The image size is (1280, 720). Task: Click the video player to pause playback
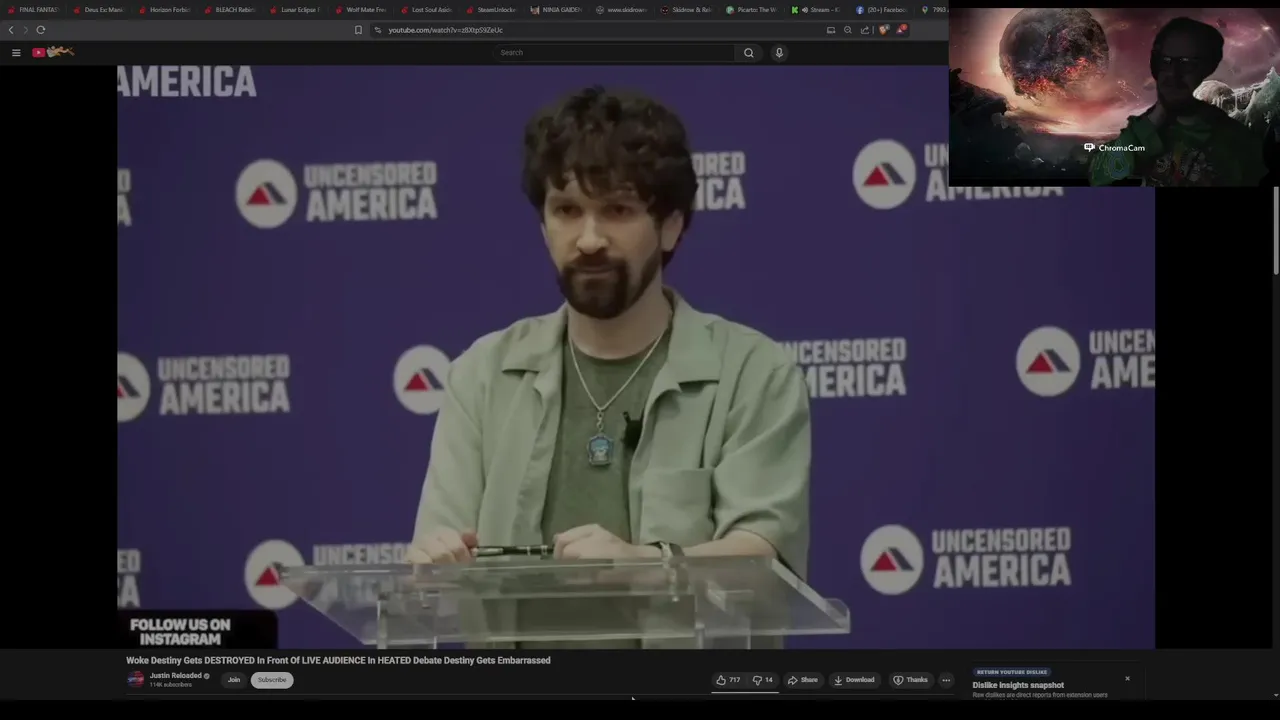636,357
